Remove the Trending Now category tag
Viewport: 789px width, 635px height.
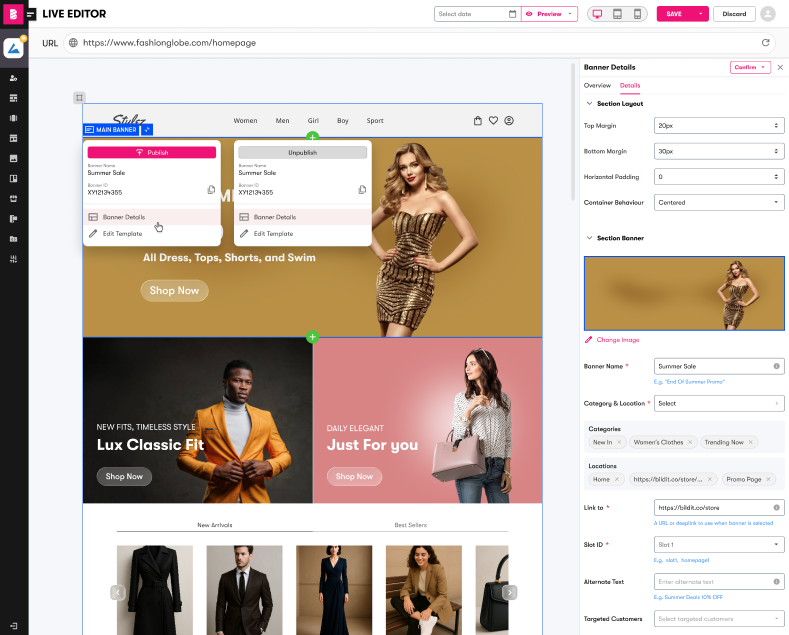coord(750,442)
